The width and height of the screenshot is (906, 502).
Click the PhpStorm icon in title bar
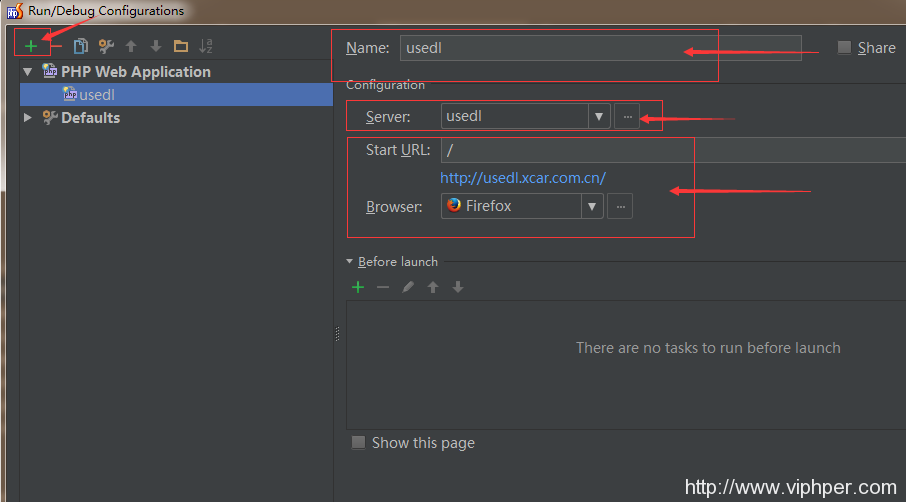click(15, 10)
